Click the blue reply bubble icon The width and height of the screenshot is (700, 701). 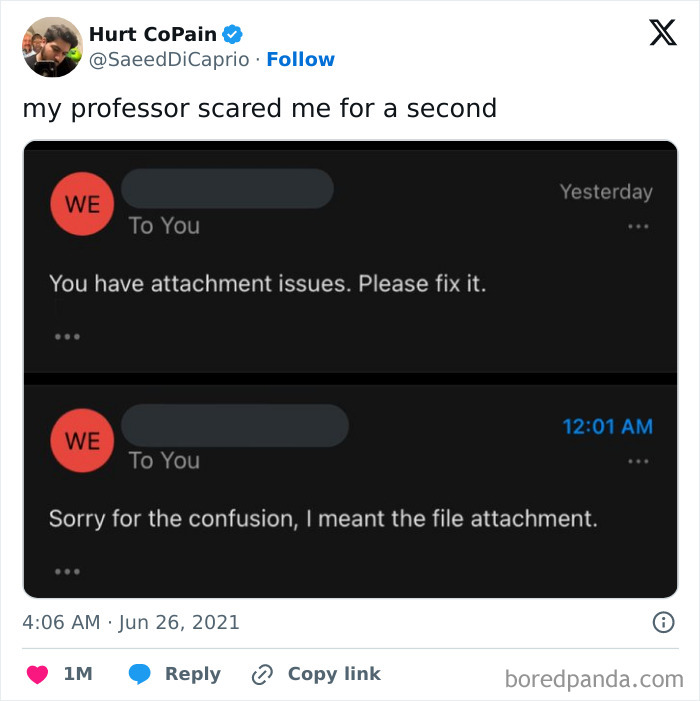pyautogui.click(x=141, y=675)
